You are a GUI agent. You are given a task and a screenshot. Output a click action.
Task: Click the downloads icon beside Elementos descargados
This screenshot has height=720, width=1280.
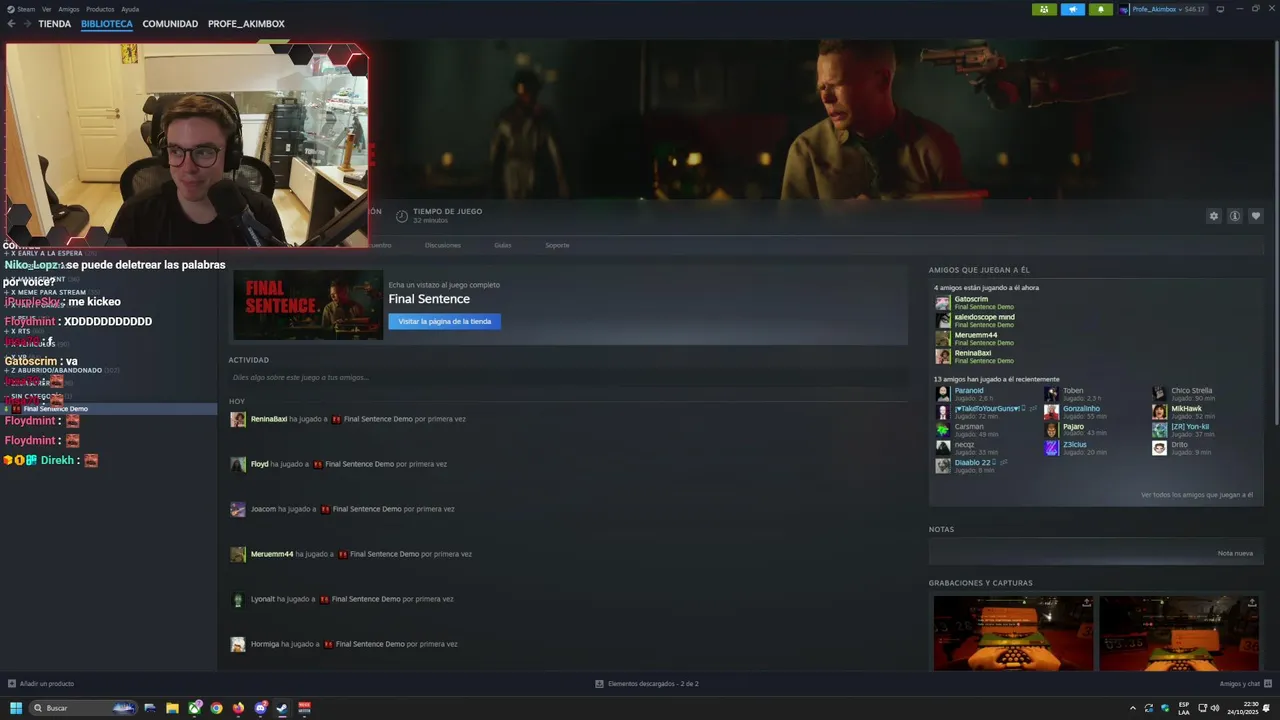click(x=599, y=684)
